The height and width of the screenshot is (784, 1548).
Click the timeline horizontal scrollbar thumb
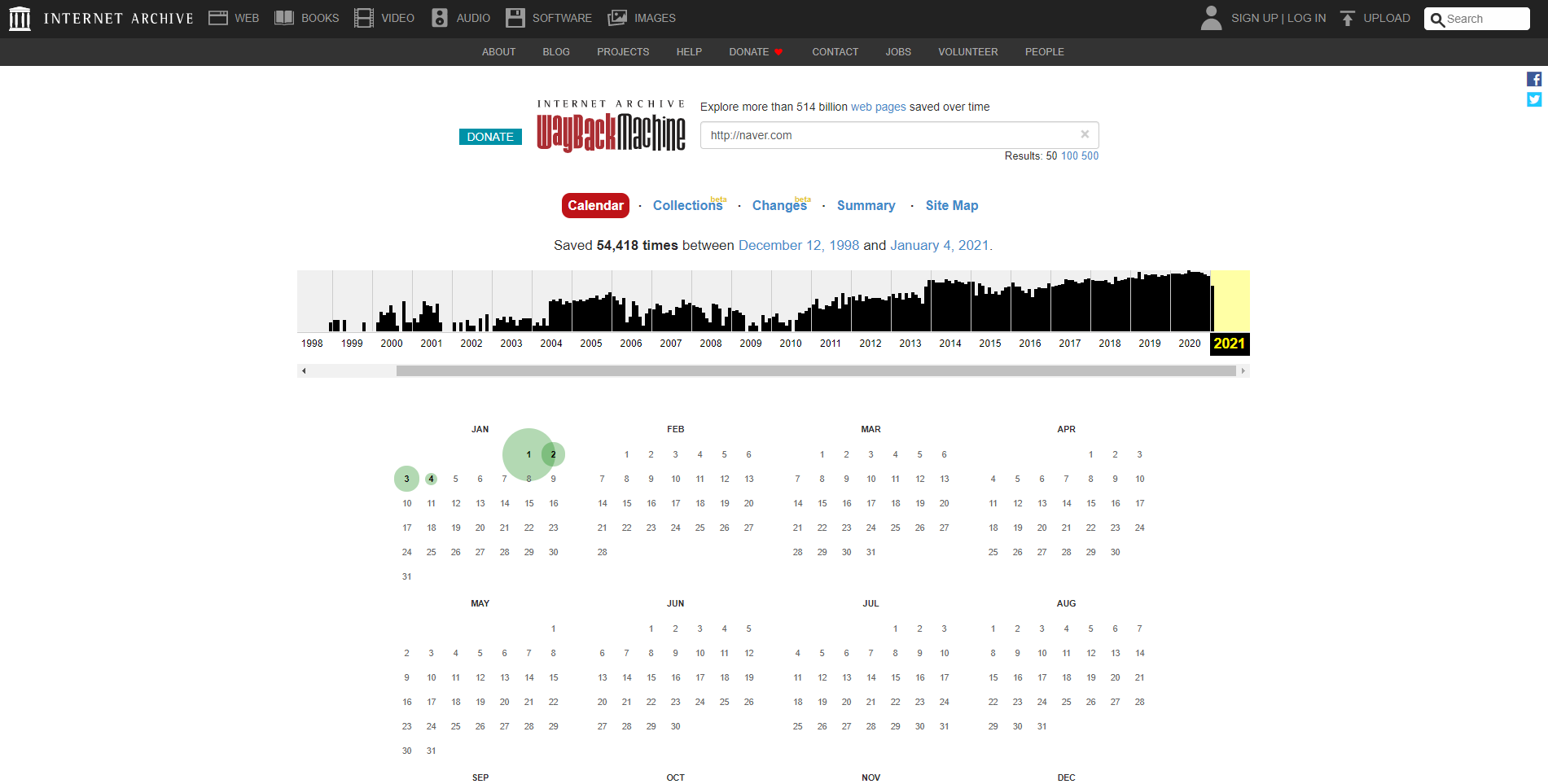tap(816, 371)
